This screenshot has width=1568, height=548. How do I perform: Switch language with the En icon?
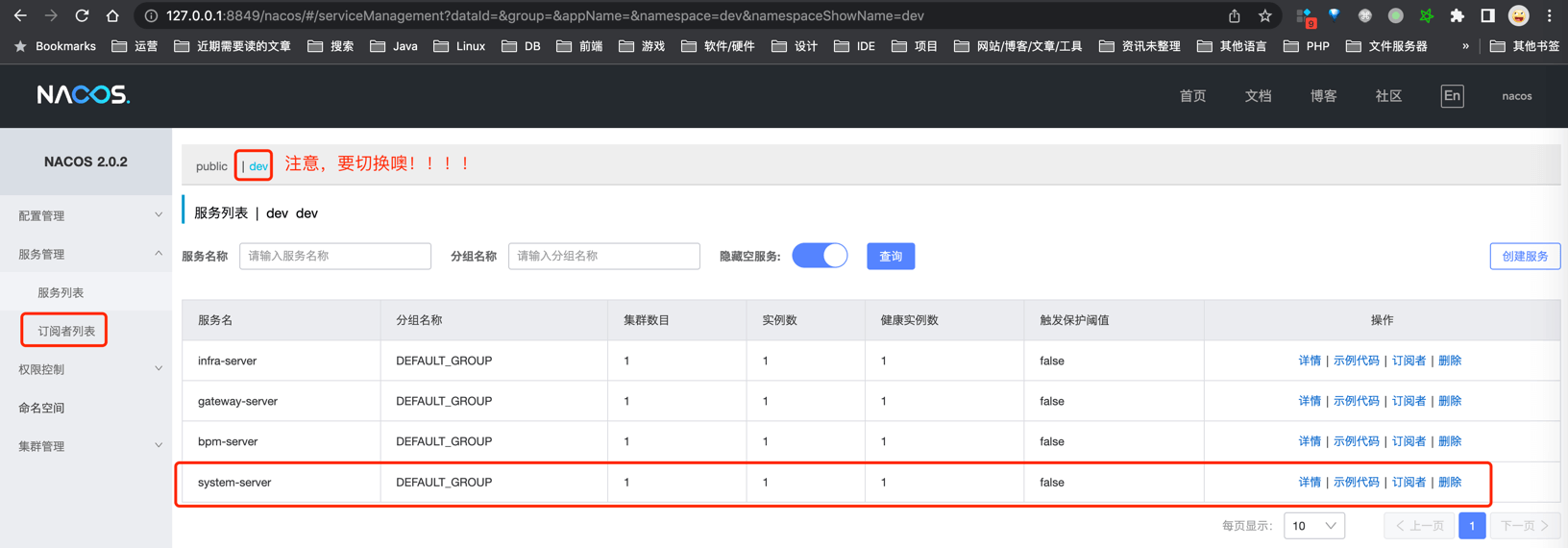(x=1452, y=95)
